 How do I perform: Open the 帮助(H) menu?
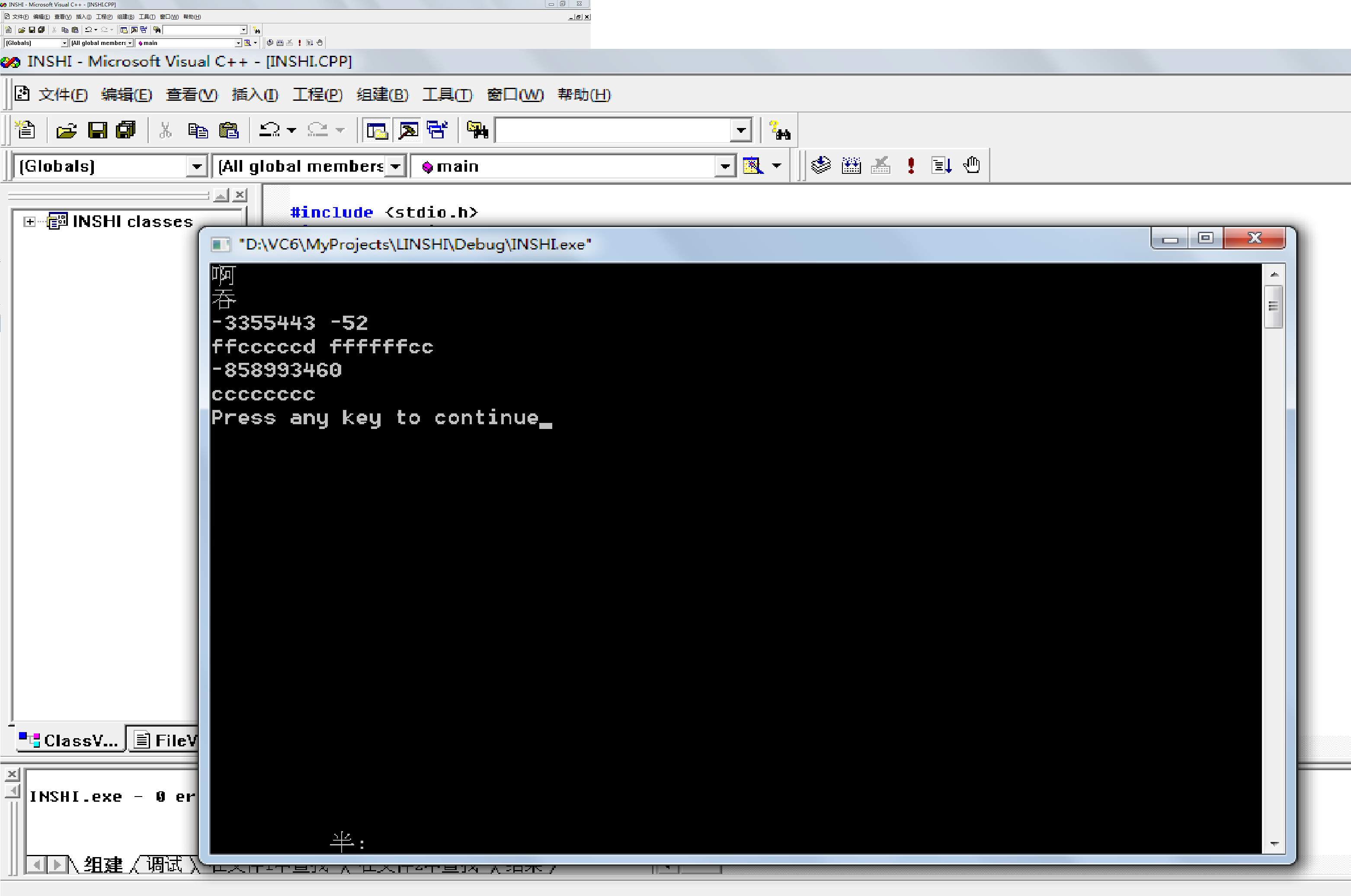point(584,94)
